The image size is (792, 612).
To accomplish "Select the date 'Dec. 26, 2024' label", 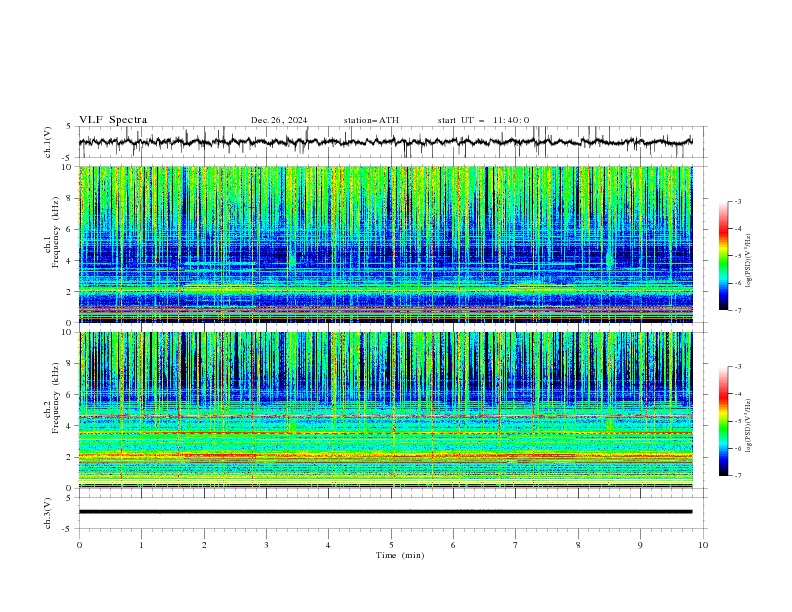I will [279, 120].
